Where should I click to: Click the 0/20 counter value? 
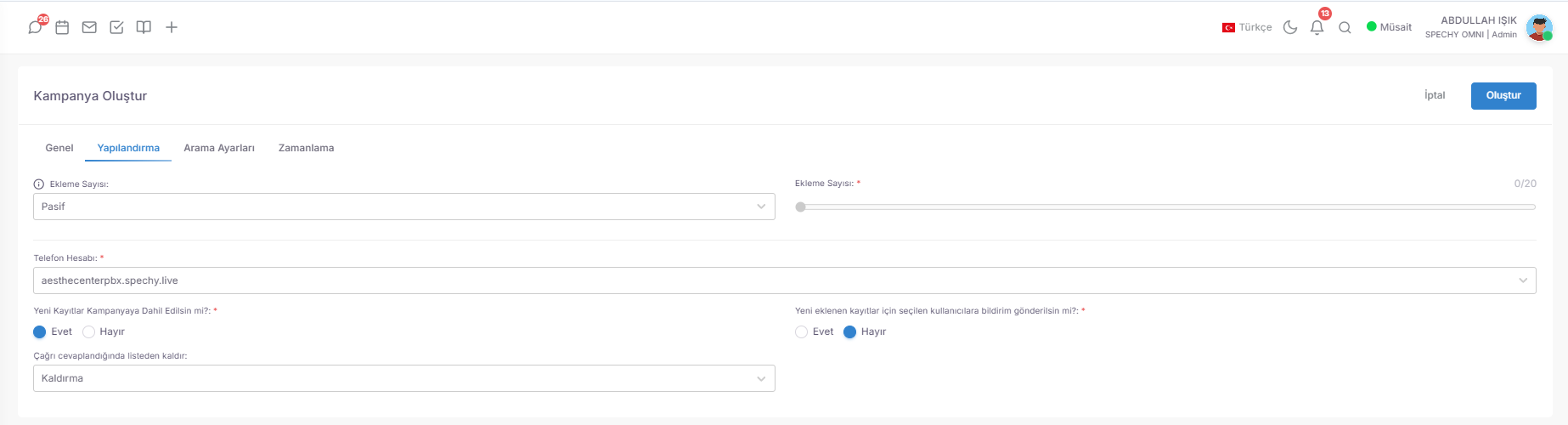tap(1525, 184)
